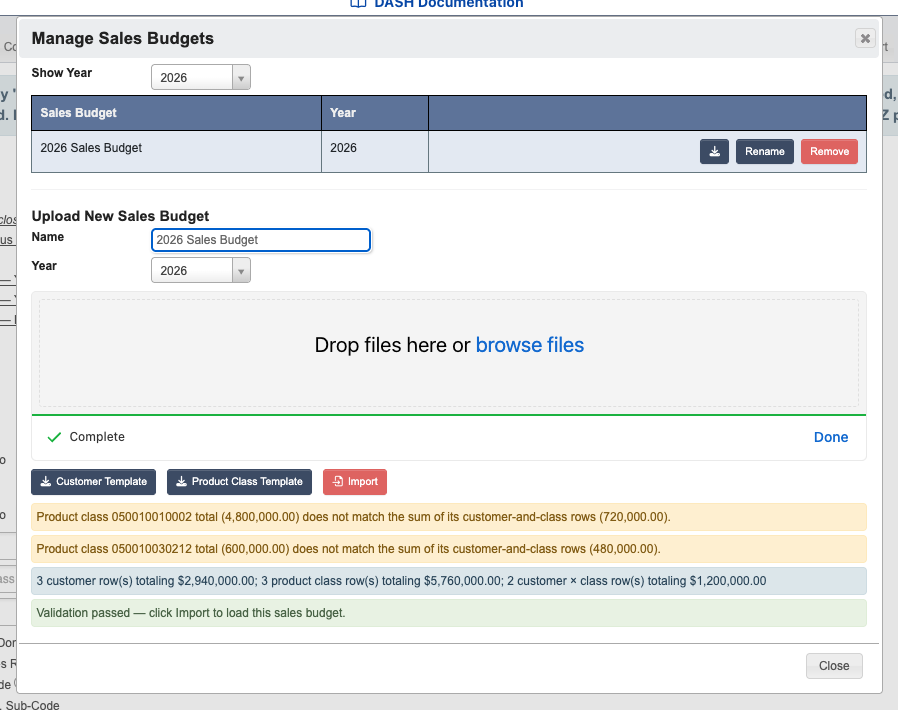Click the warning about product class 050010010002

[449, 517]
